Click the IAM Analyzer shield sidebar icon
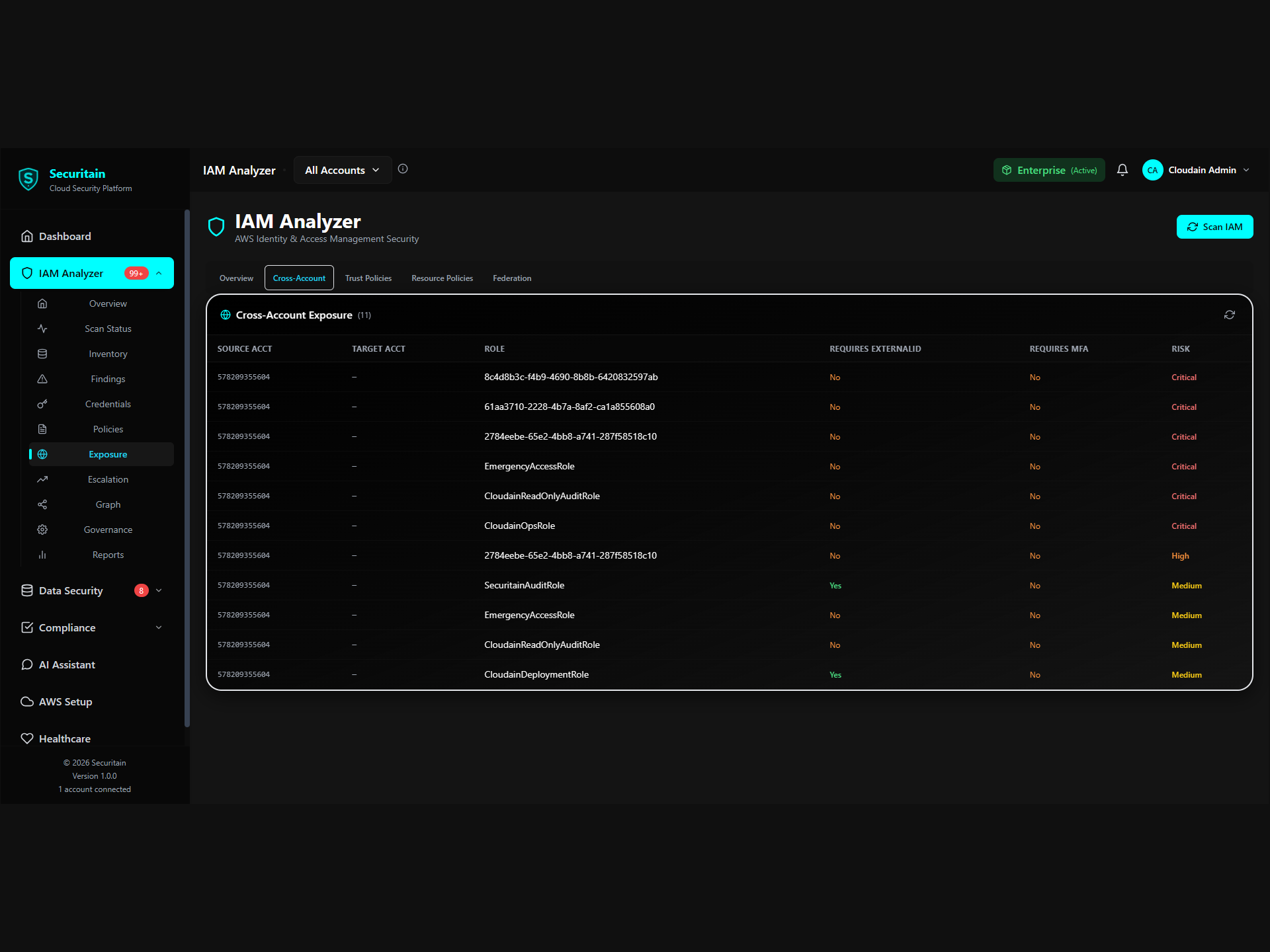This screenshot has width=1270, height=952. [27, 273]
